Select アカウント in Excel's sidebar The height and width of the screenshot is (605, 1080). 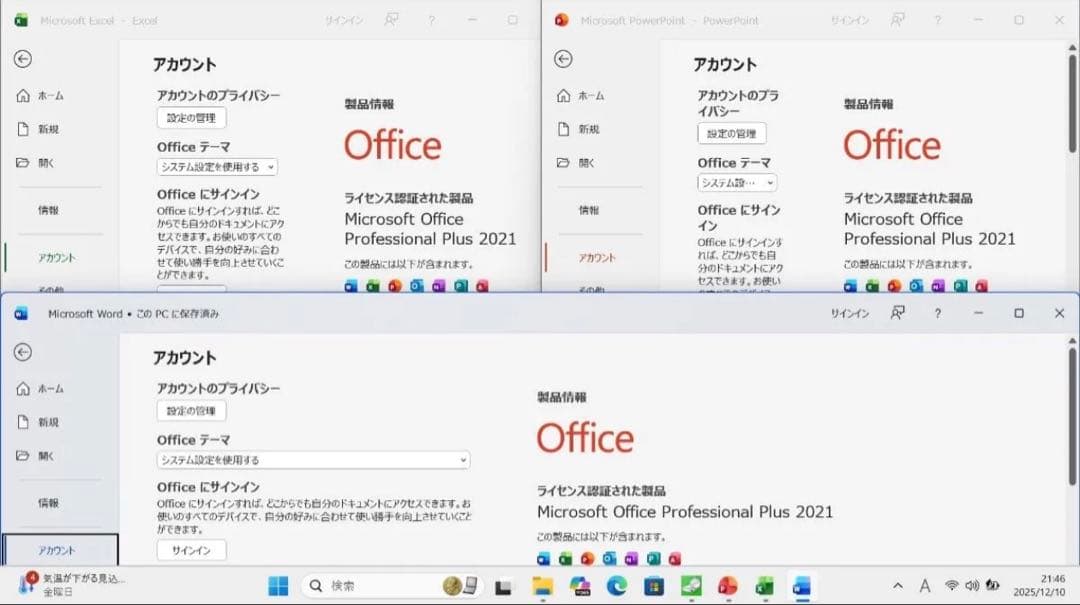(x=53, y=257)
